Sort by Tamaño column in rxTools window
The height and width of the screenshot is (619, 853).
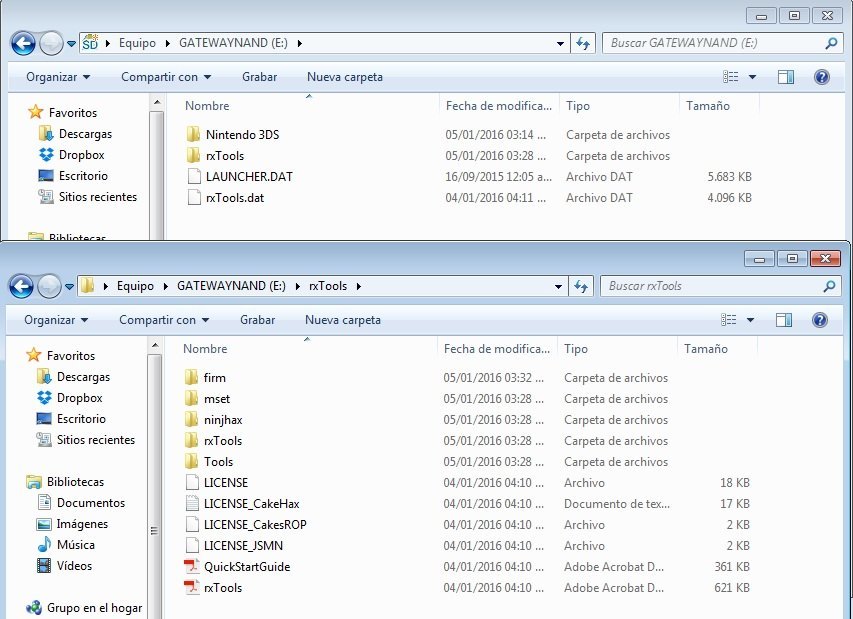(x=706, y=349)
